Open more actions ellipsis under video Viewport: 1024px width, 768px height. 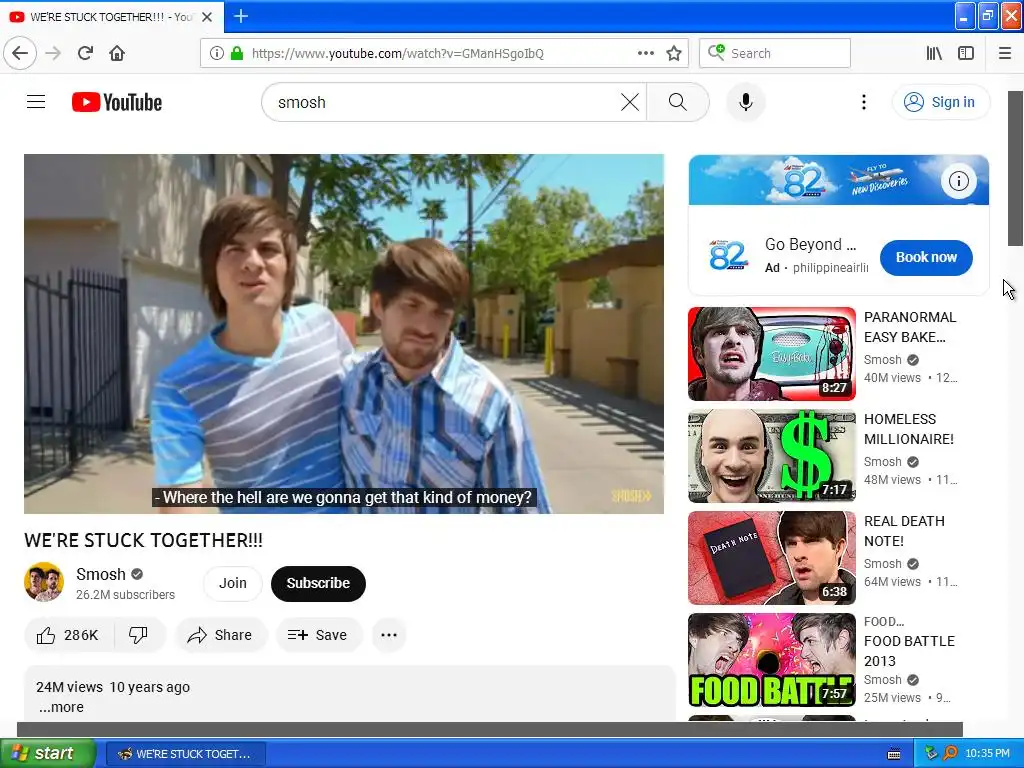click(x=389, y=635)
